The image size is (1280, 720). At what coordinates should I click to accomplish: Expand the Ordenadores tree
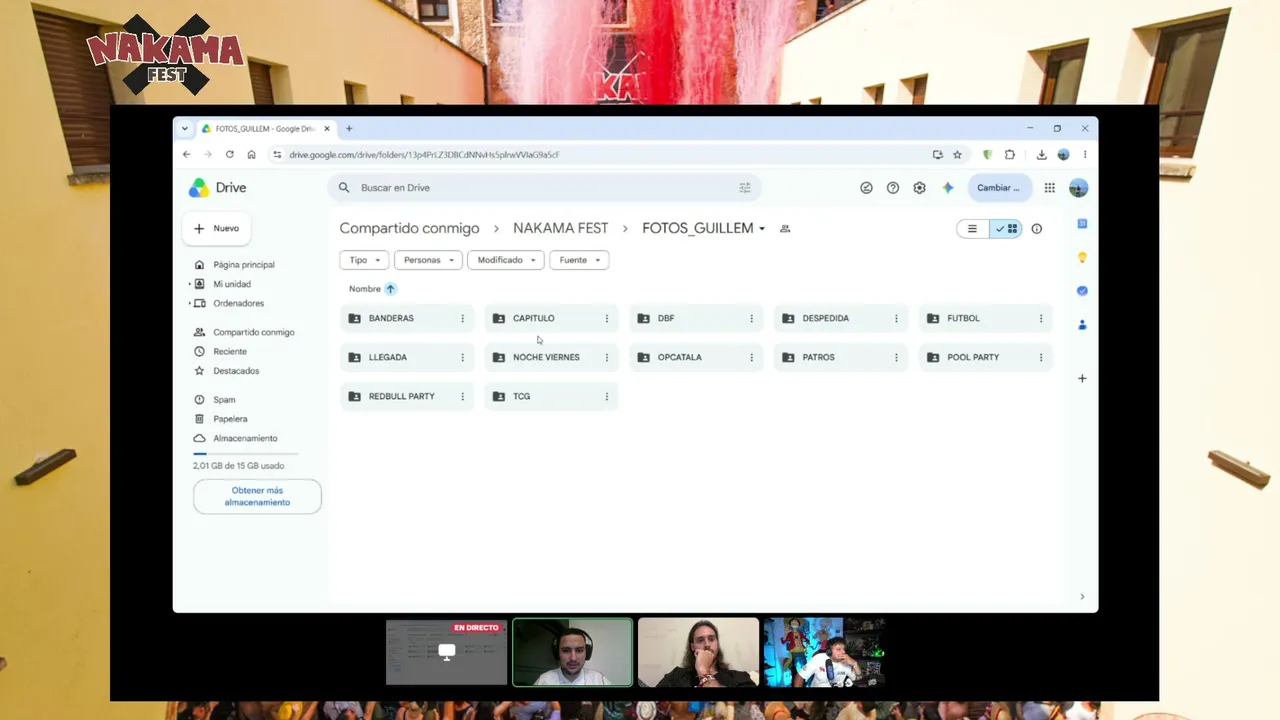click(189, 303)
